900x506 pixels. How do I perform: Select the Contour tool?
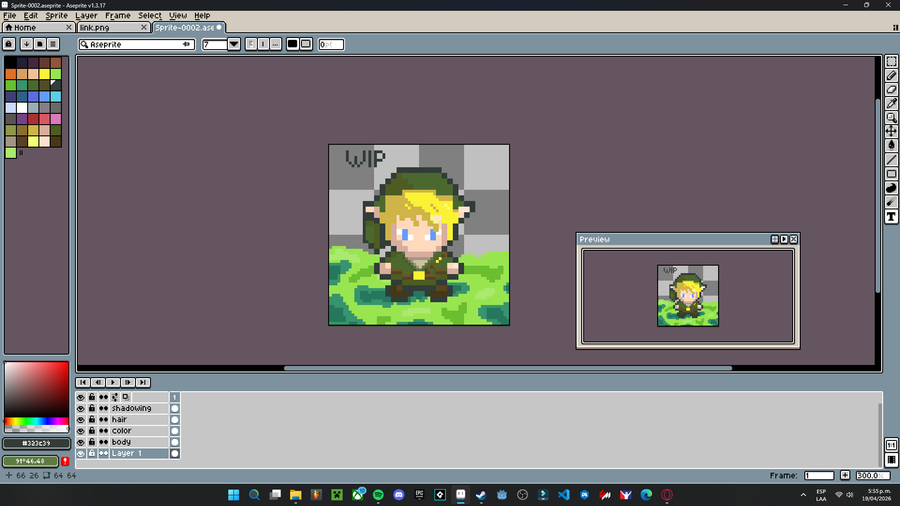(x=891, y=188)
